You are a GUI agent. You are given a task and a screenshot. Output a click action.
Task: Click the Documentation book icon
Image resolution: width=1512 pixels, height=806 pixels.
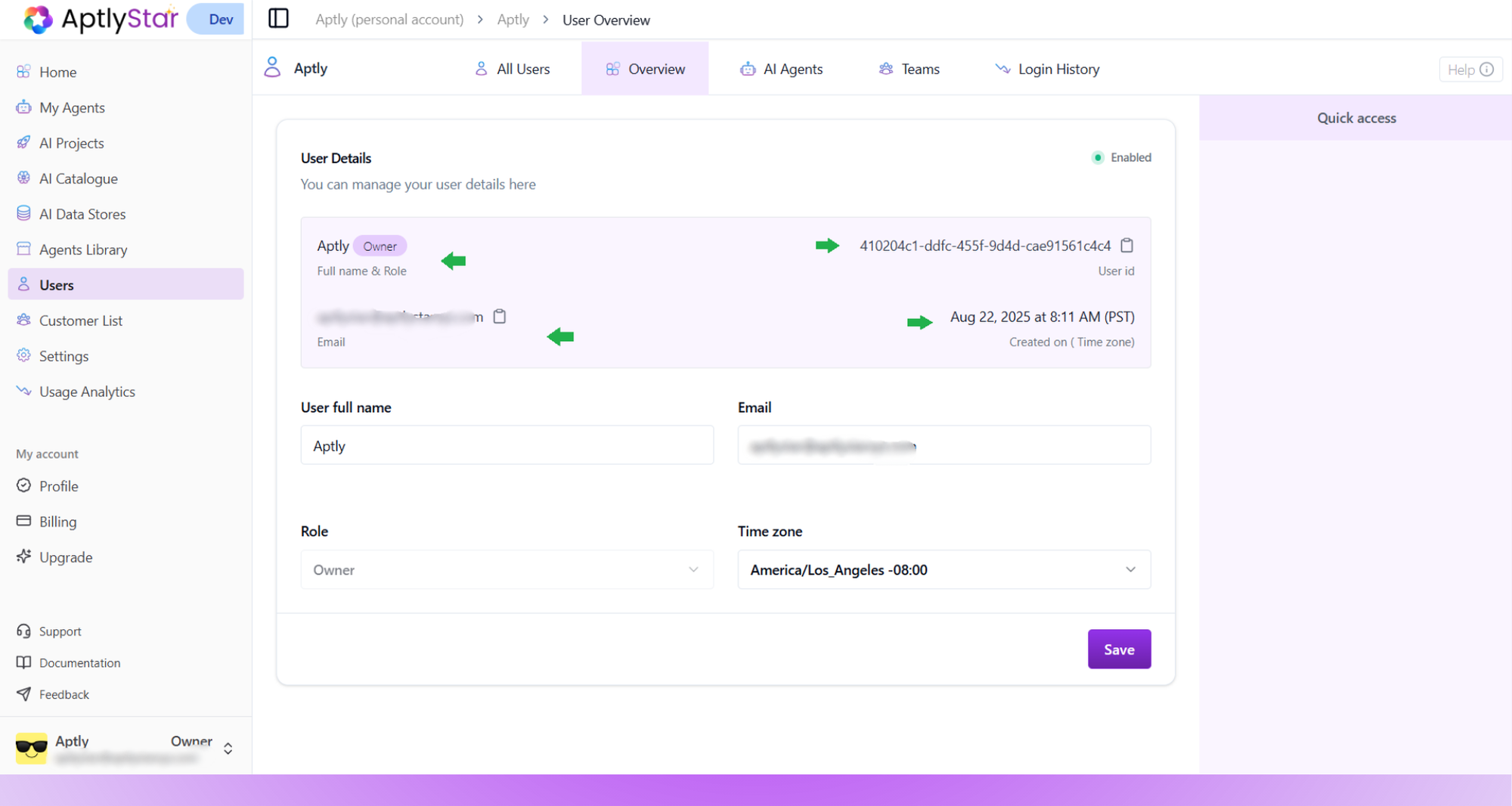pyautogui.click(x=23, y=663)
